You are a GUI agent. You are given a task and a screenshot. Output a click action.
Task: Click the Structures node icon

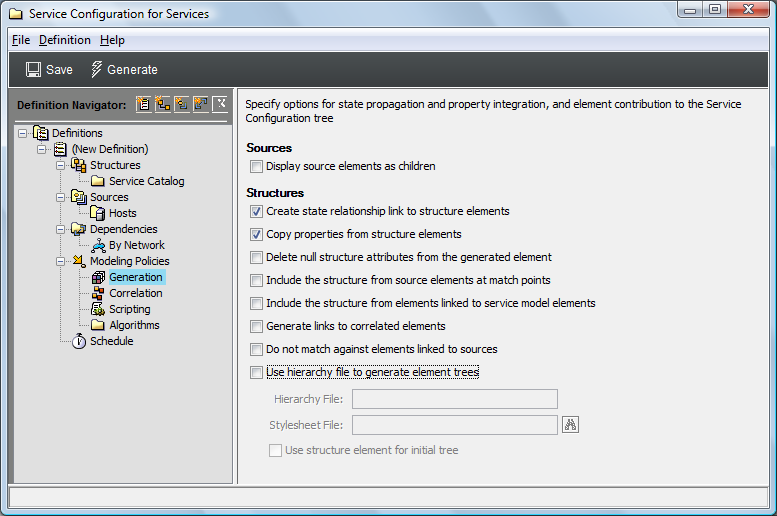point(79,165)
